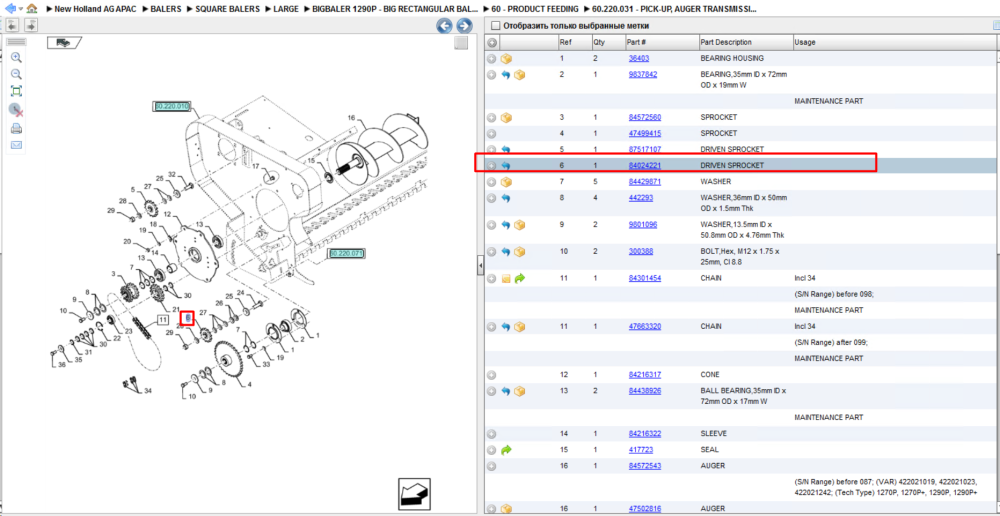The height and width of the screenshot is (516, 1000).
Task: Open part number 84216322 link
Action: point(645,434)
